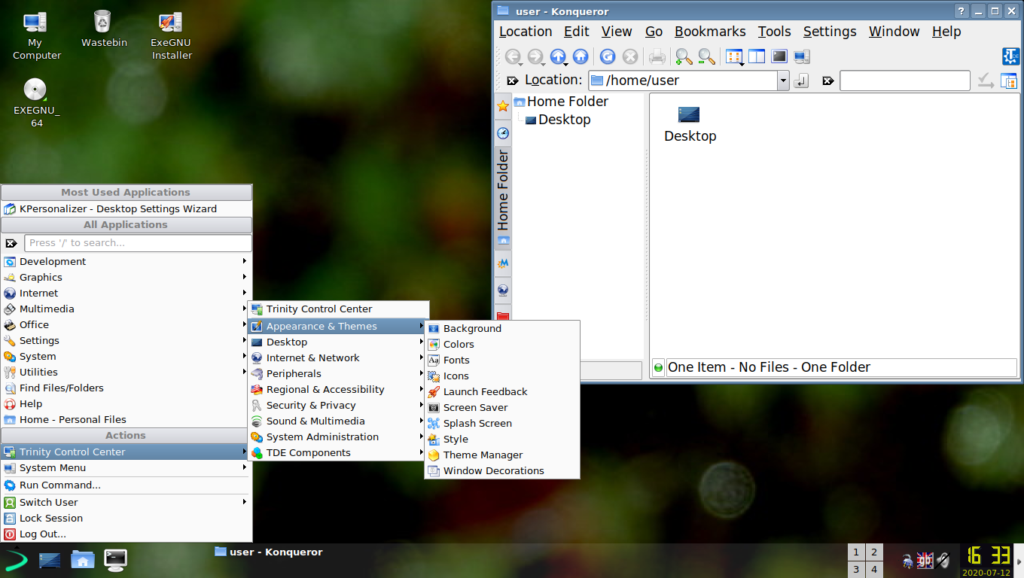Click the application menu search field
Viewport: 1024px width, 578px height.
point(138,243)
